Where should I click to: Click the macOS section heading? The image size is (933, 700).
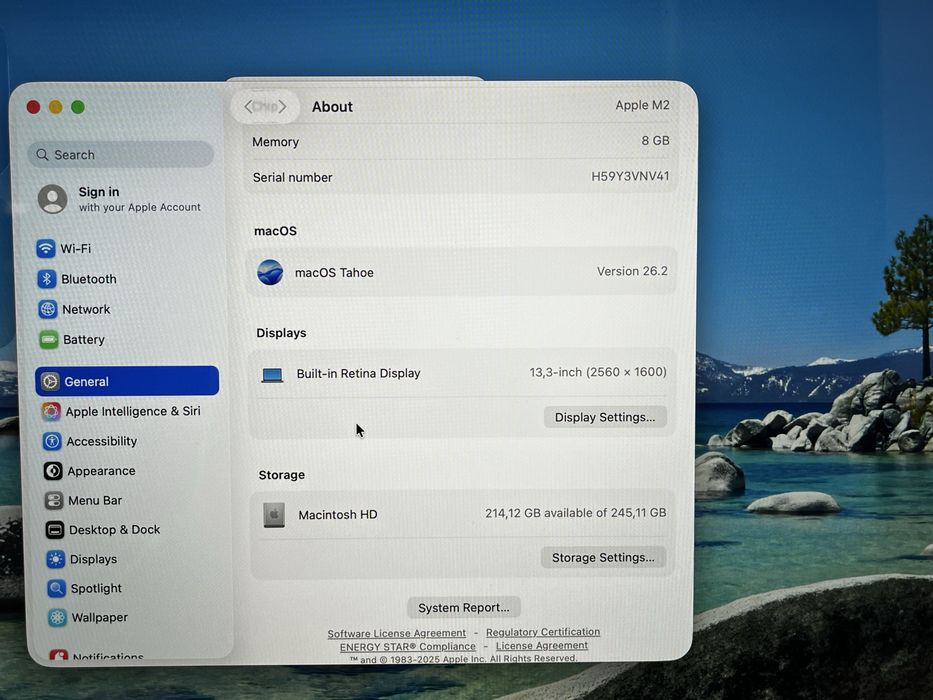pos(275,231)
